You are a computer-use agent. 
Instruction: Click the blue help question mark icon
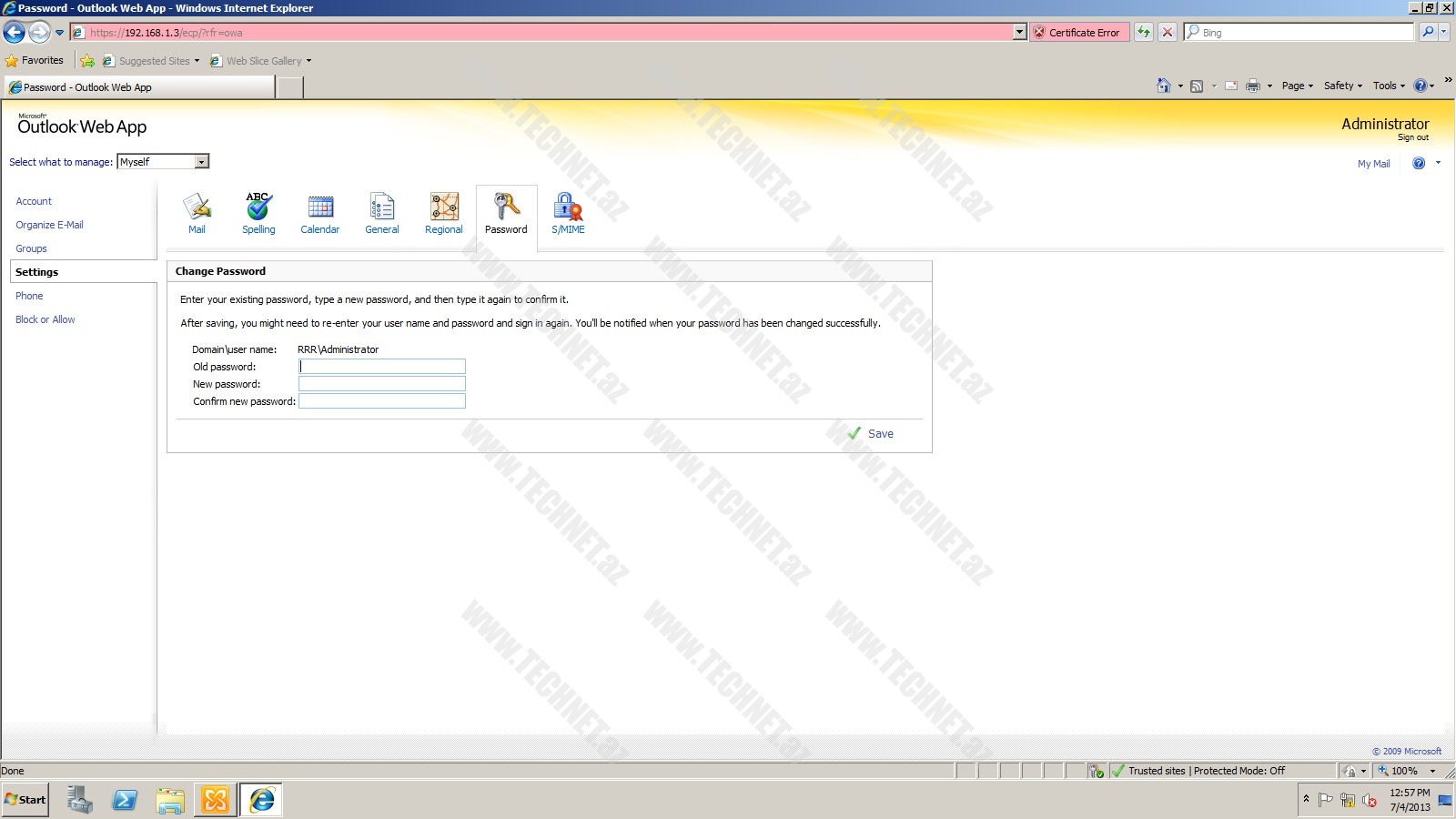point(1418,164)
